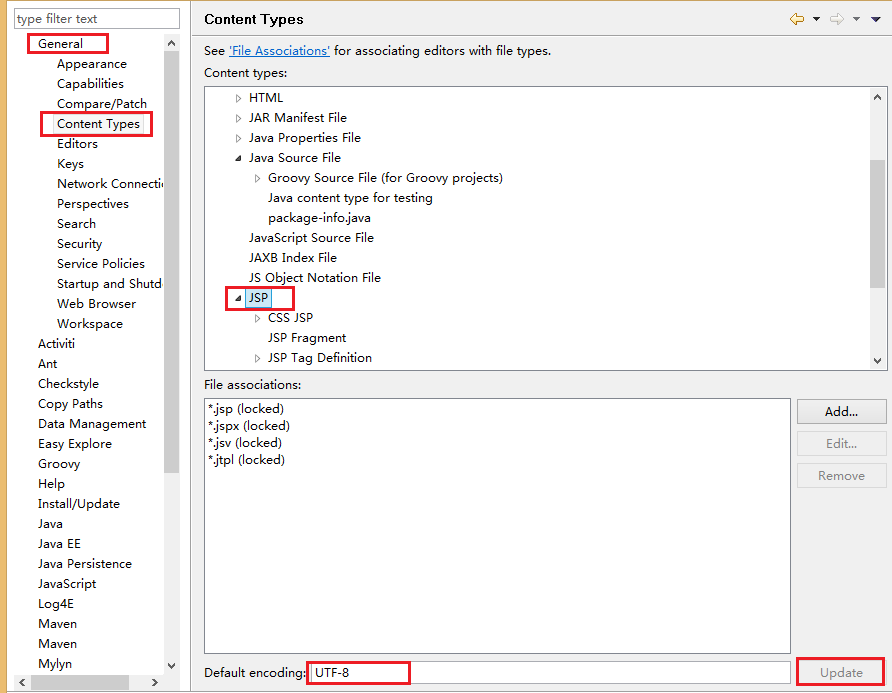Select Activiti in preferences tree
Screen dimensions: 892x693
pyautogui.click(x=56, y=344)
